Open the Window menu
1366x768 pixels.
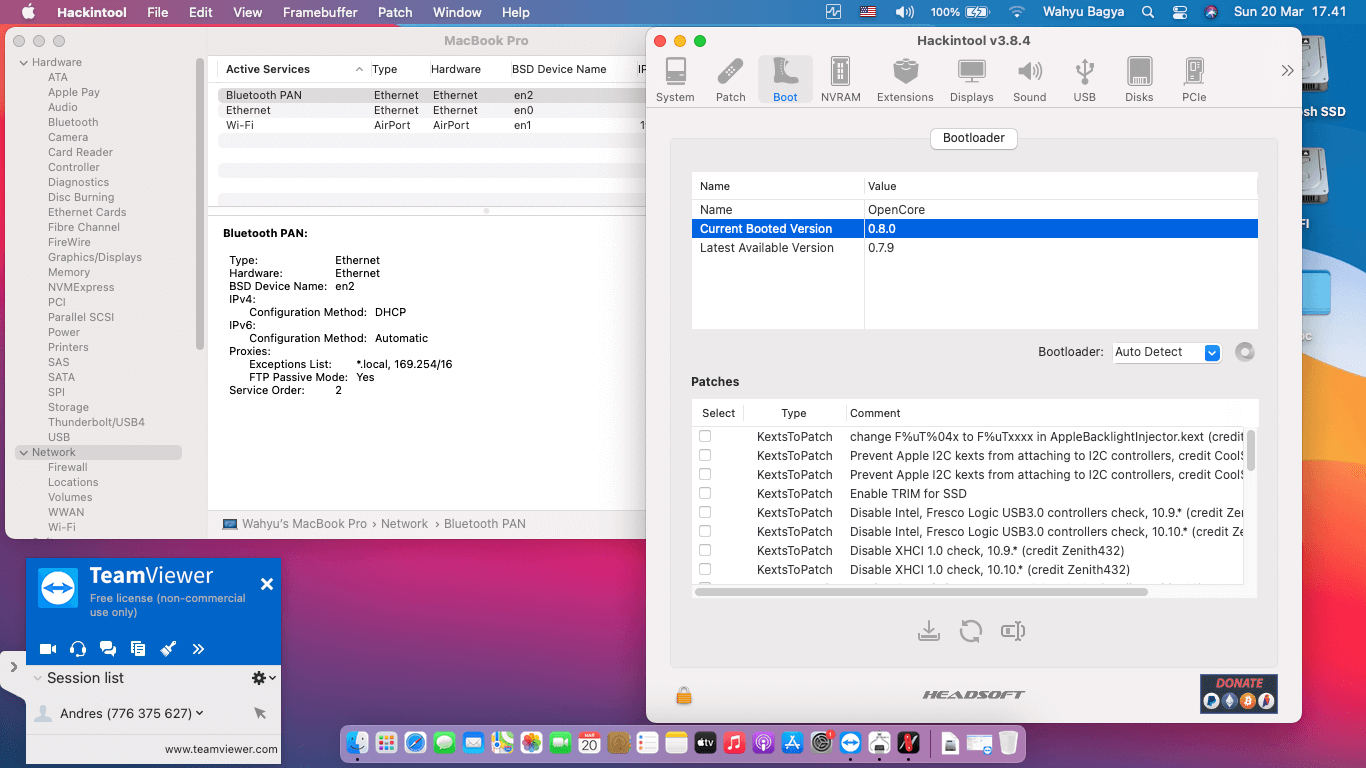pyautogui.click(x=457, y=12)
